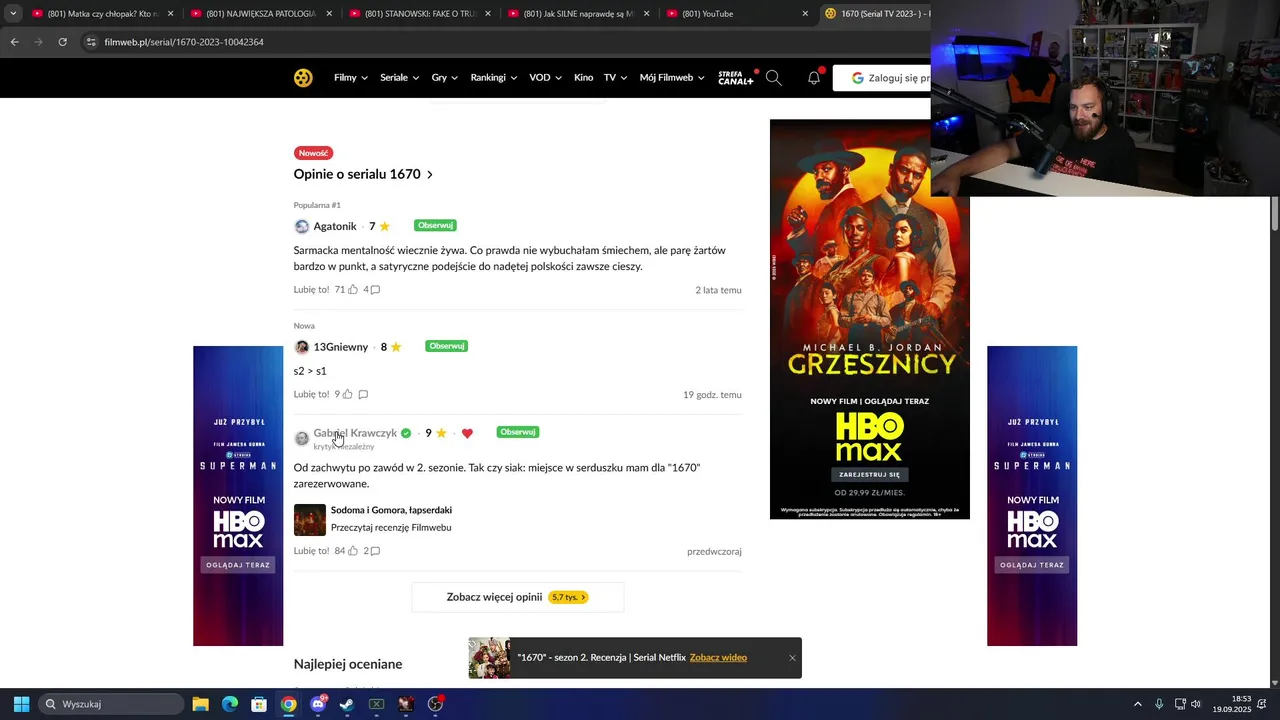Open Microsoft Edge from taskbar
The image size is (1280, 720).
[230, 704]
